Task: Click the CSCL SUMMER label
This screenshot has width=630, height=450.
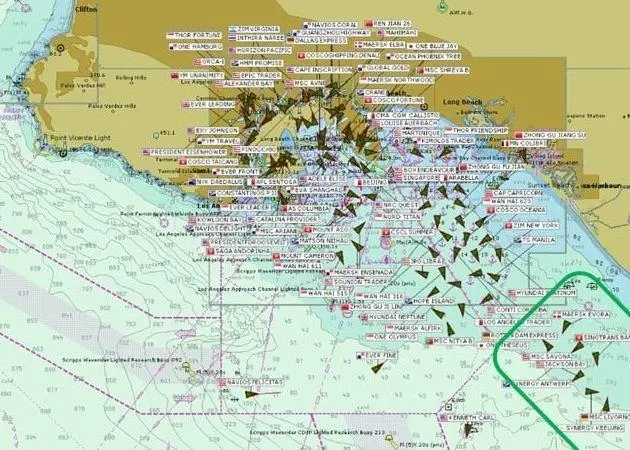Action: point(408,233)
